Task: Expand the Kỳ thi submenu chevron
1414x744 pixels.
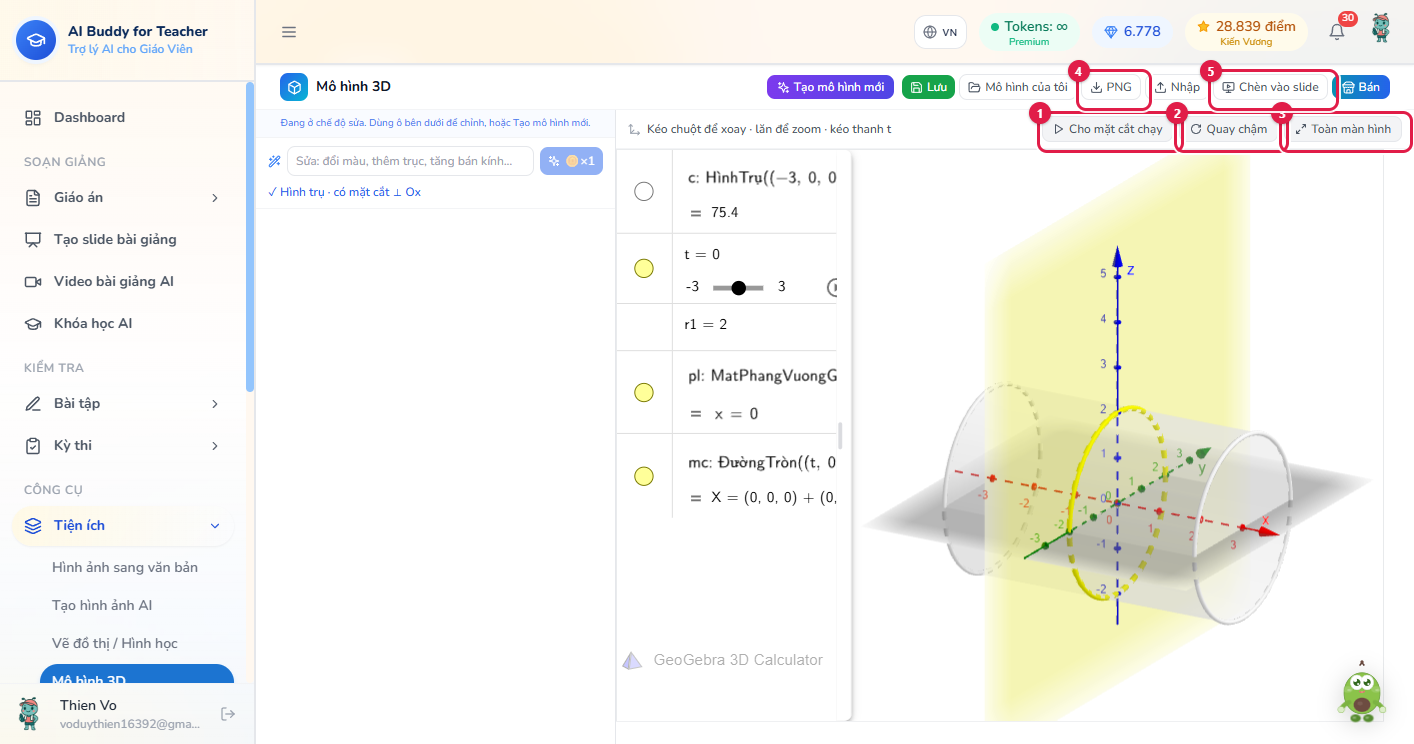Action: point(215,446)
